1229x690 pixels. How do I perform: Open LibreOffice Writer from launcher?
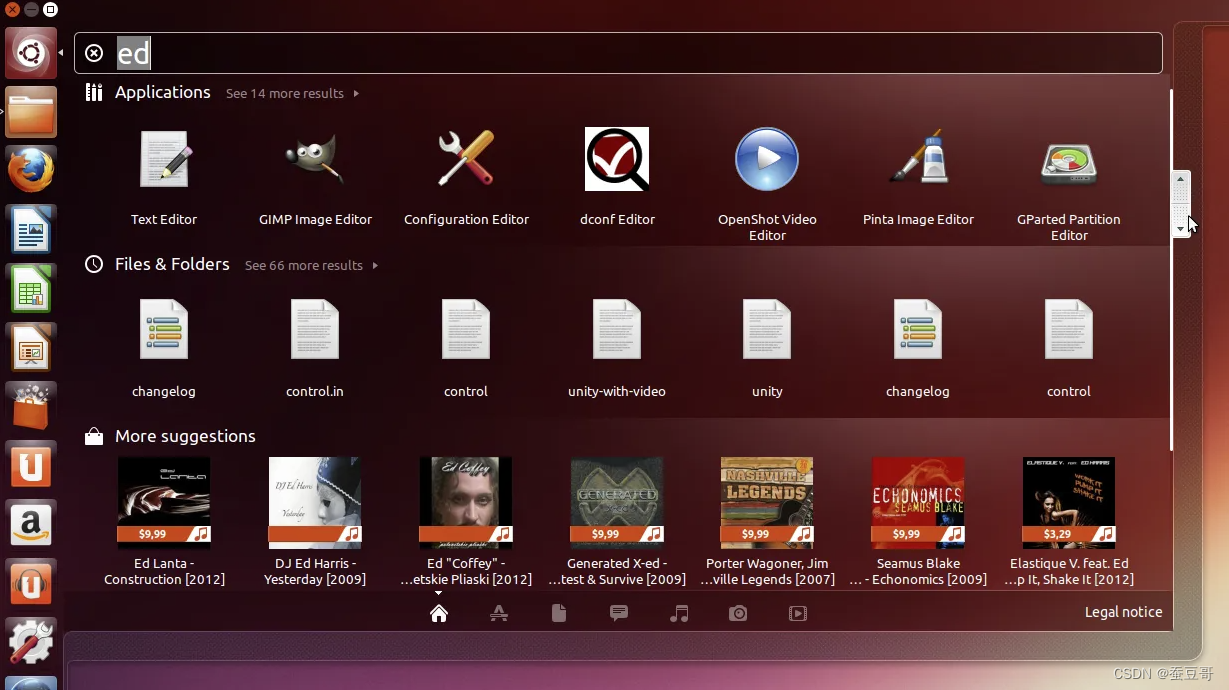coord(31,230)
